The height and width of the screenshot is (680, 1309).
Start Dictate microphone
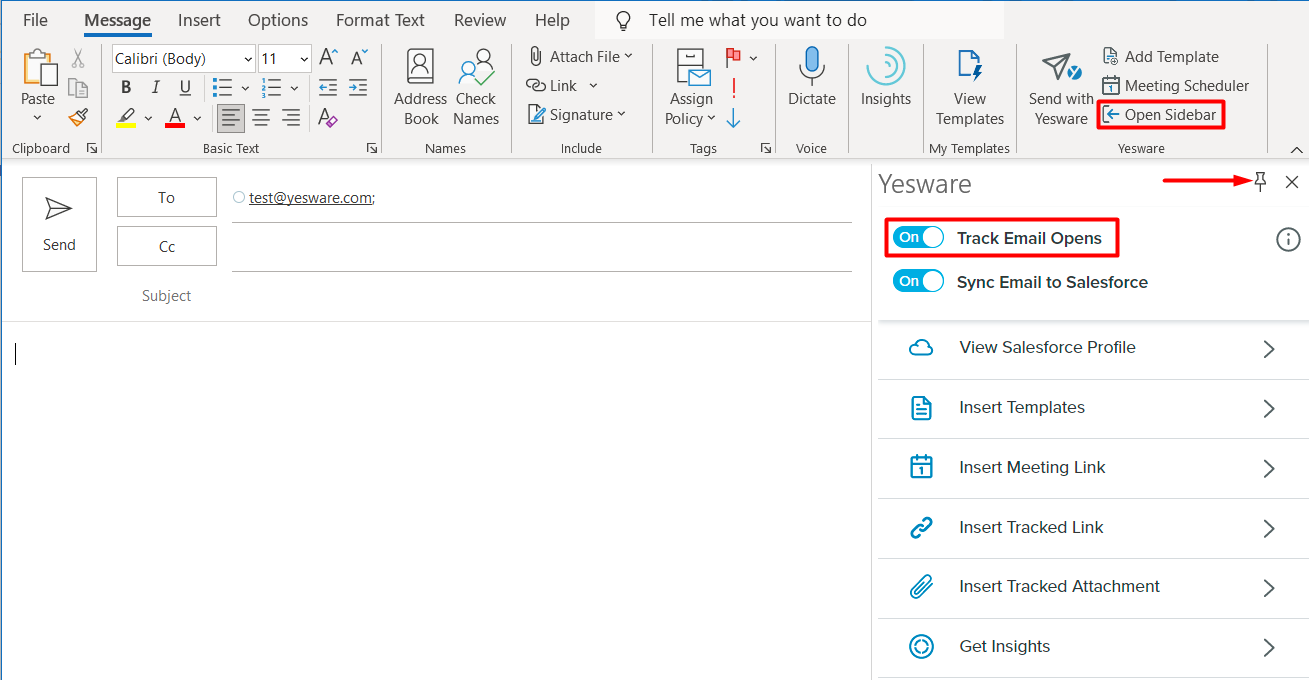[811, 68]
